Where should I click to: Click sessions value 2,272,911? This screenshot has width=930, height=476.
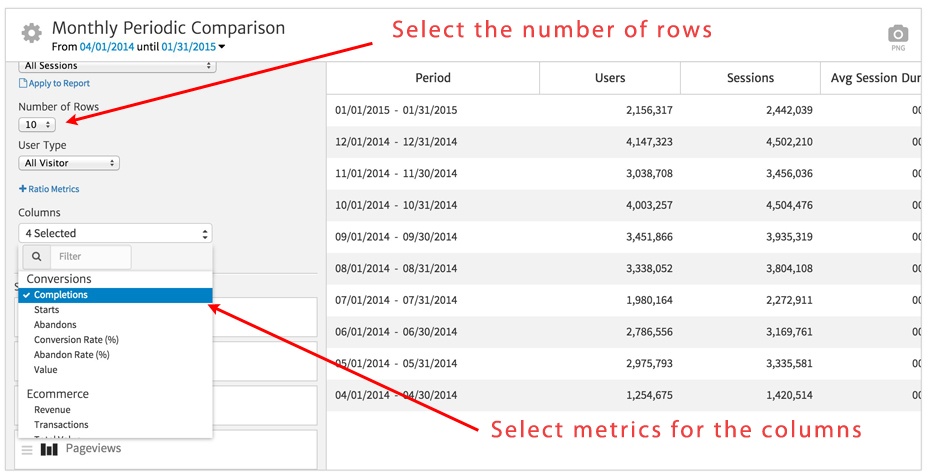[x=789, y=301]
